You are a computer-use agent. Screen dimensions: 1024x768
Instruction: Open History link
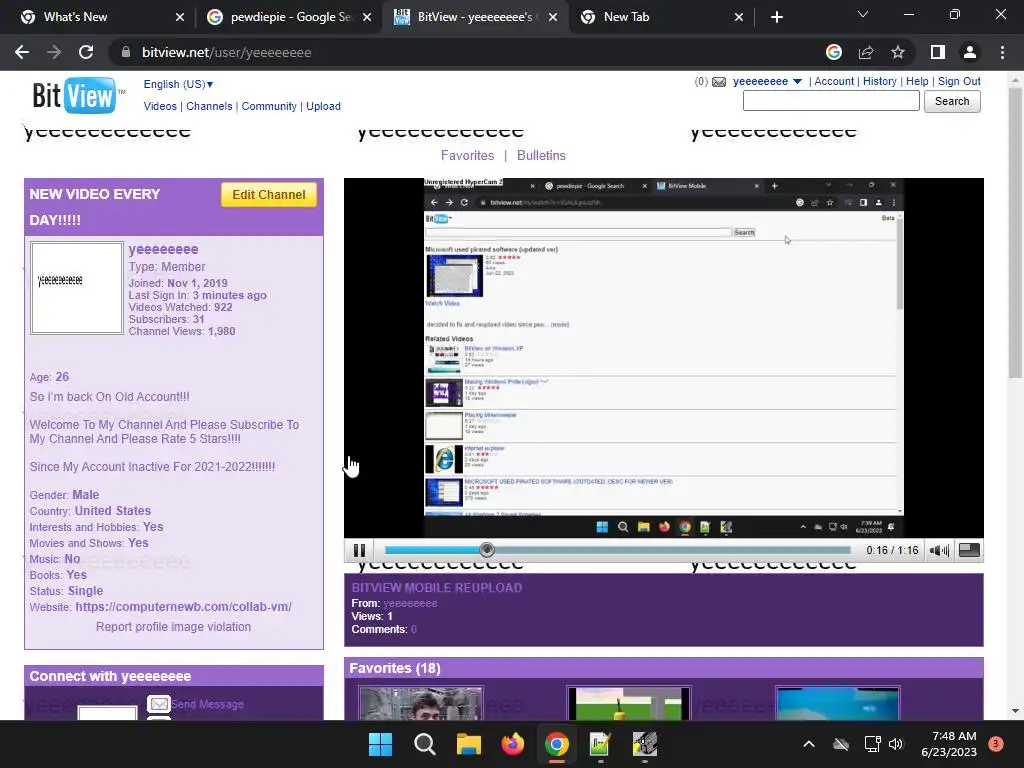(880, 82)
